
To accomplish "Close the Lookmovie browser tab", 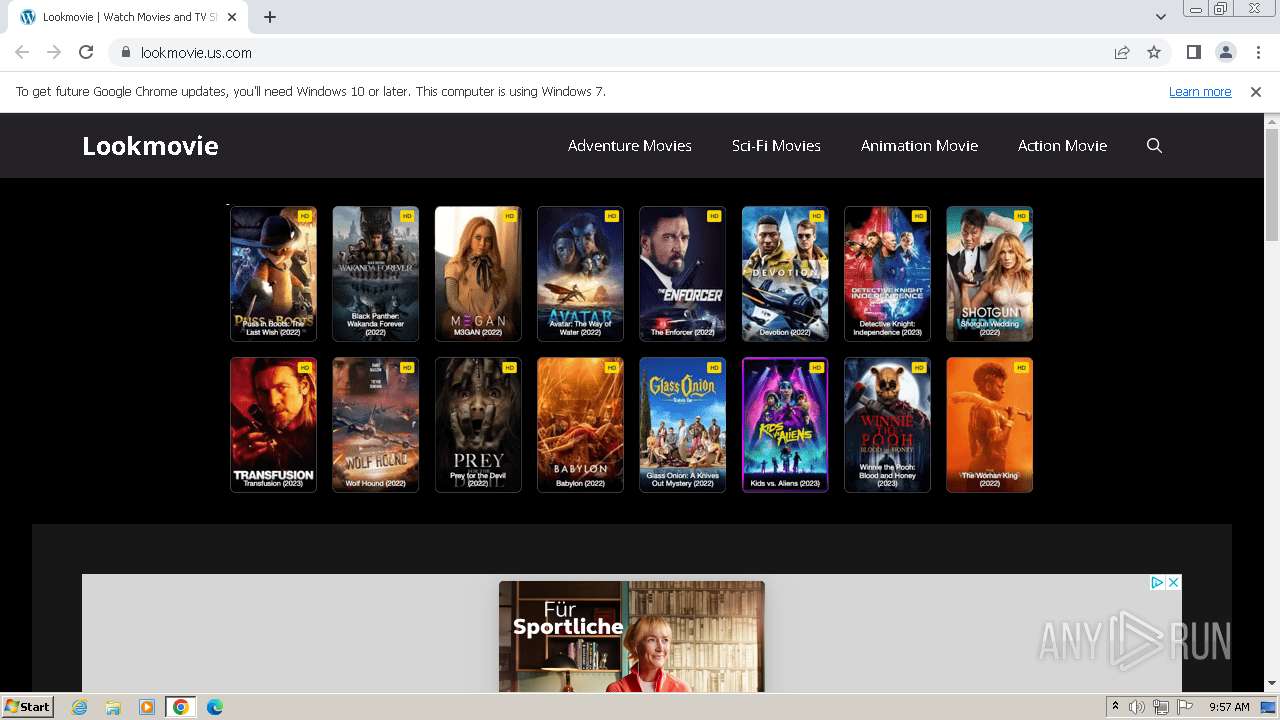I will click(232, 17).
